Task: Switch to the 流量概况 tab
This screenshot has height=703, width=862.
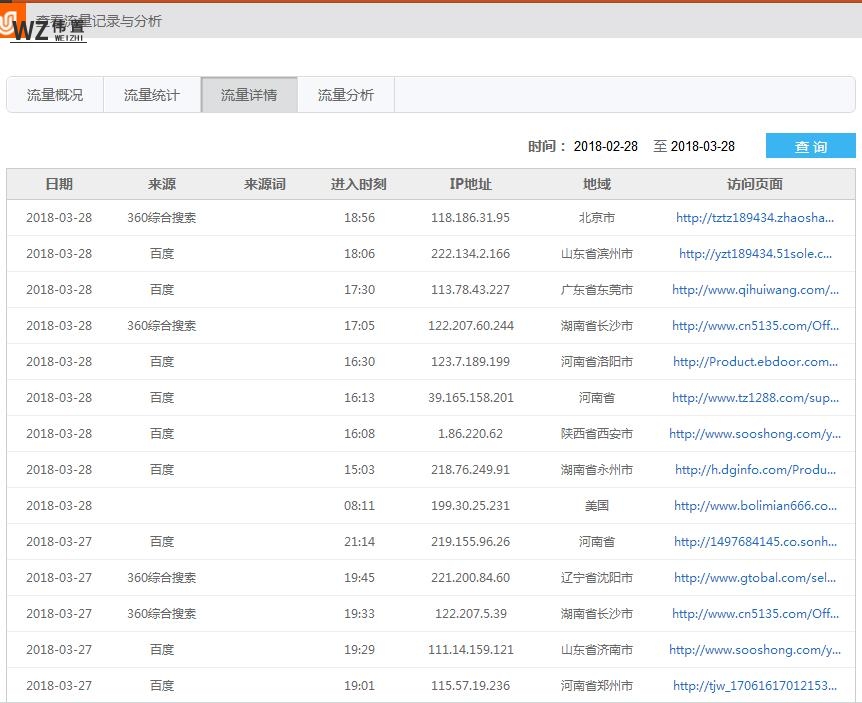Action: (54, 94)
